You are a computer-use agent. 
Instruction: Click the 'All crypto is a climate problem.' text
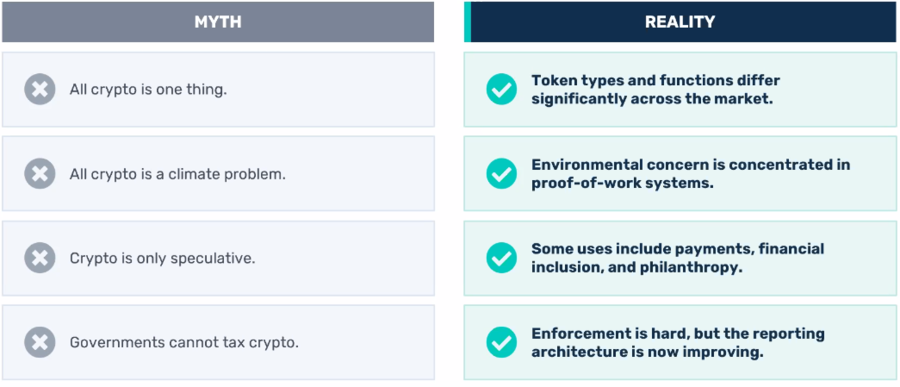(177, 174)
